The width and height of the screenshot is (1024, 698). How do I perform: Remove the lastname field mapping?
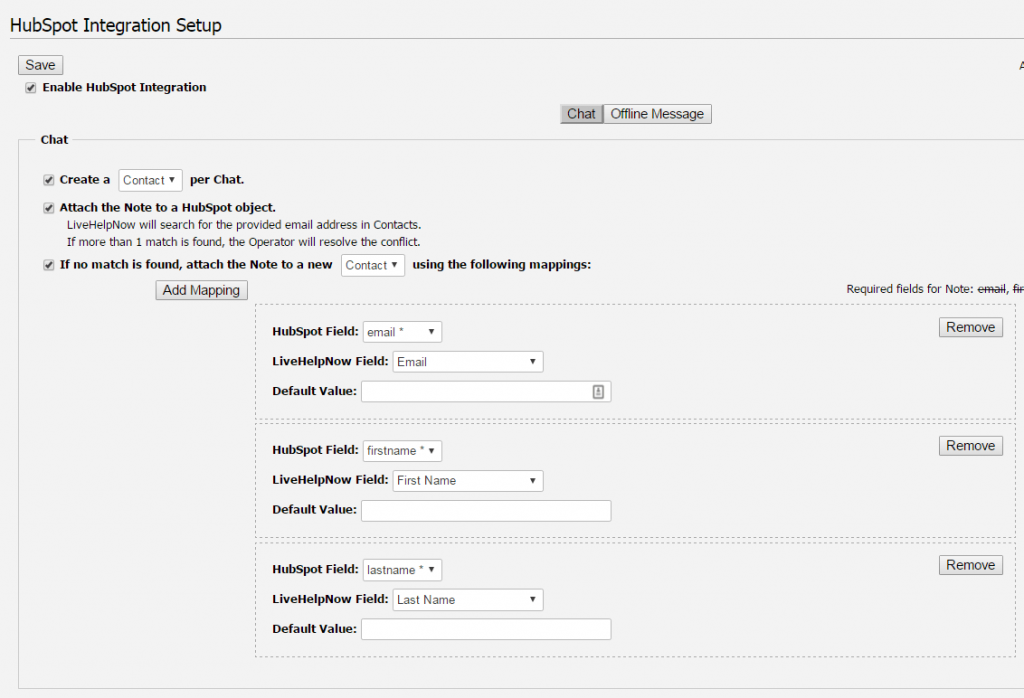970,565
